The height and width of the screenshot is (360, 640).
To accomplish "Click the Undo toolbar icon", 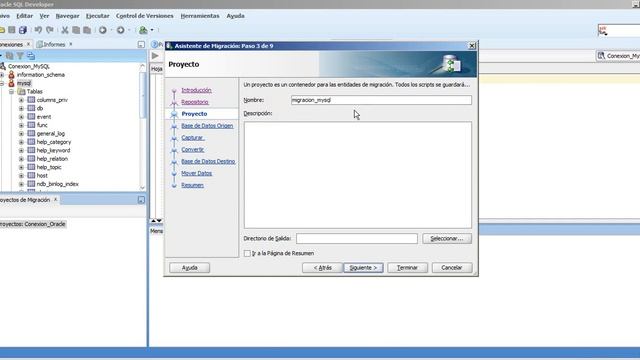I will tap(38, 30).
